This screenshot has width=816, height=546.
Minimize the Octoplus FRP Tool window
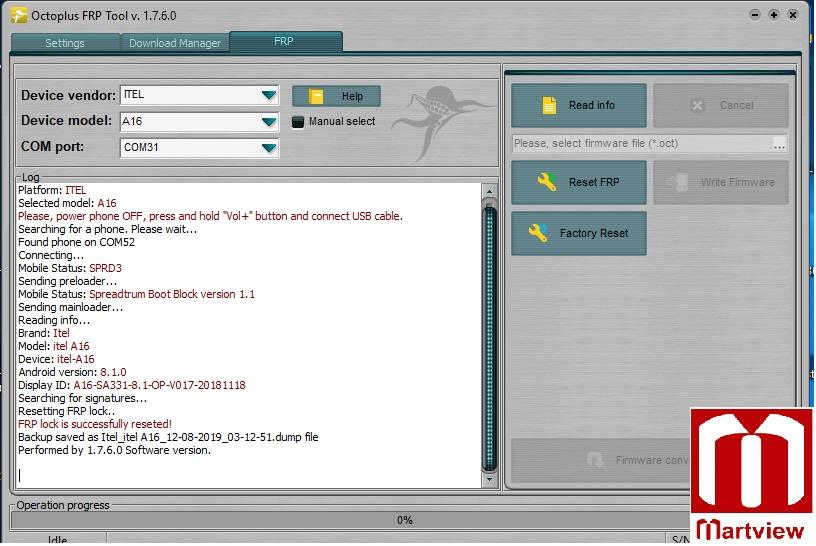point(755,15)
